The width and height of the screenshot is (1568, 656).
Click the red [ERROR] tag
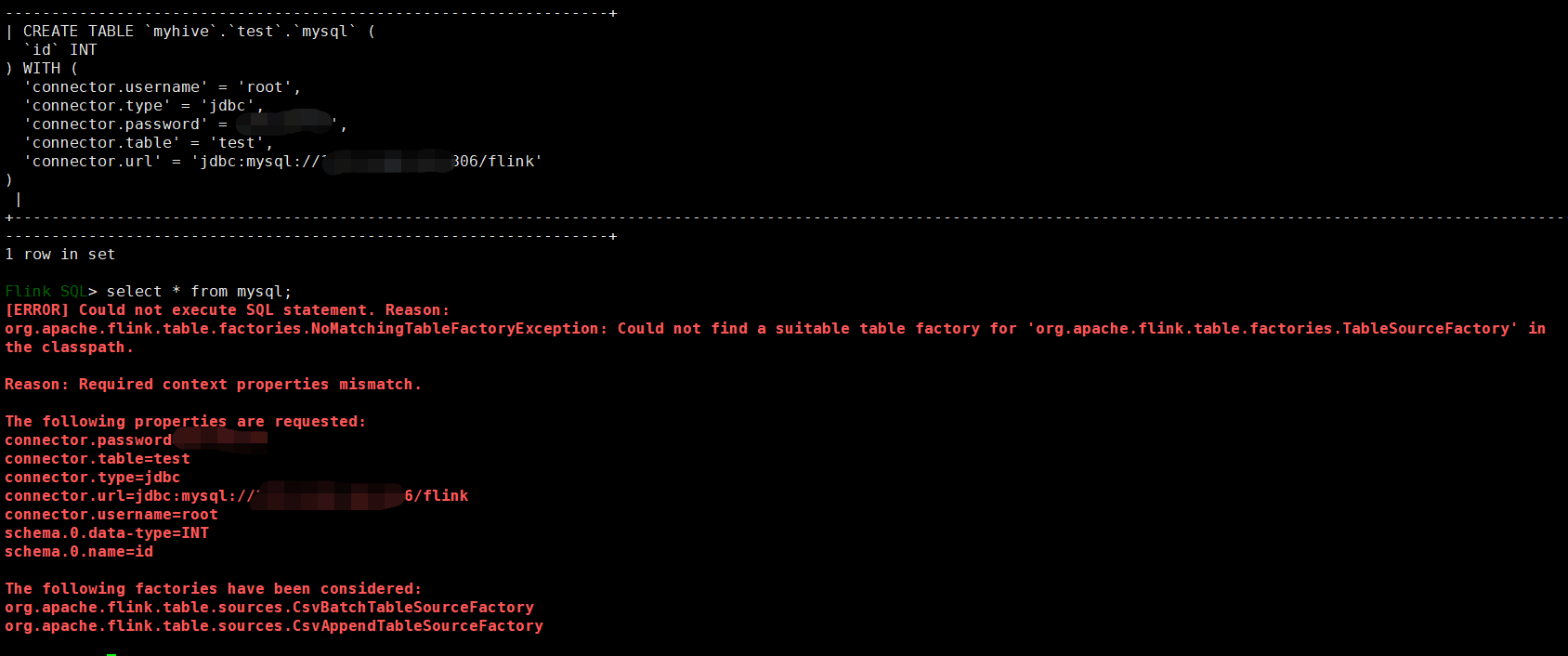click(x=37, y=310)
